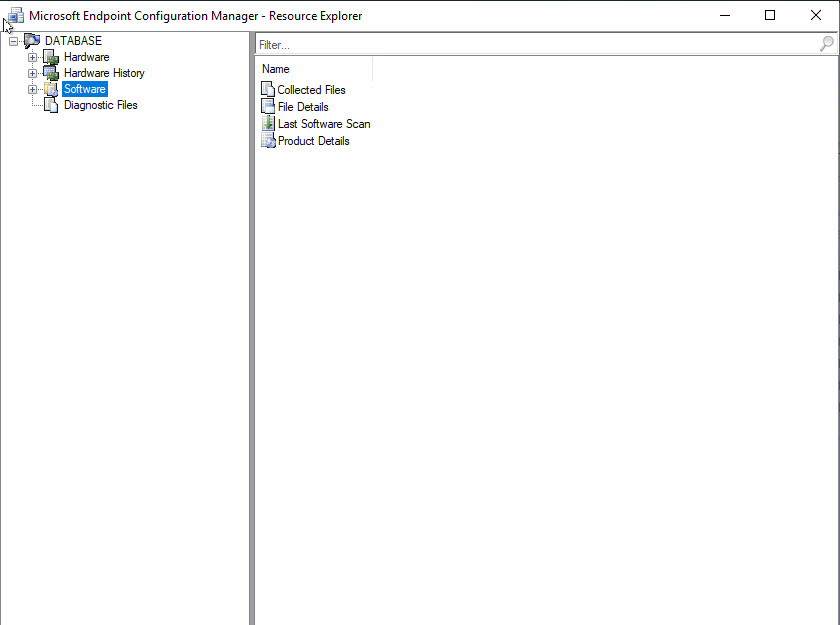Minimize the Resource Explorer window
The image size is (840, 625).
click(723, 15)
